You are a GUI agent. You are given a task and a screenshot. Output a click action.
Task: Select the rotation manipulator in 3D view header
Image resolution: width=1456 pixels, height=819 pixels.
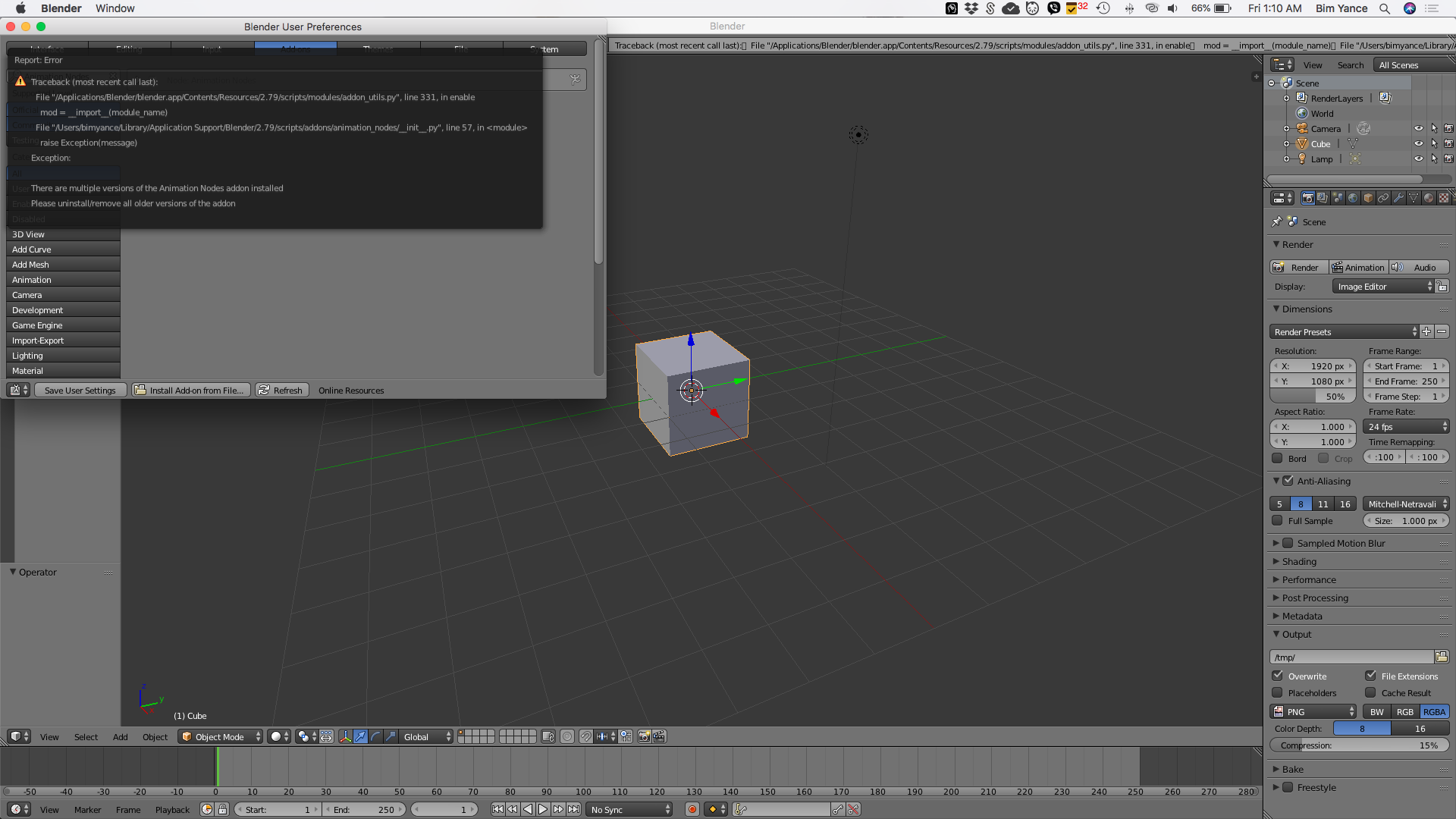375,736
